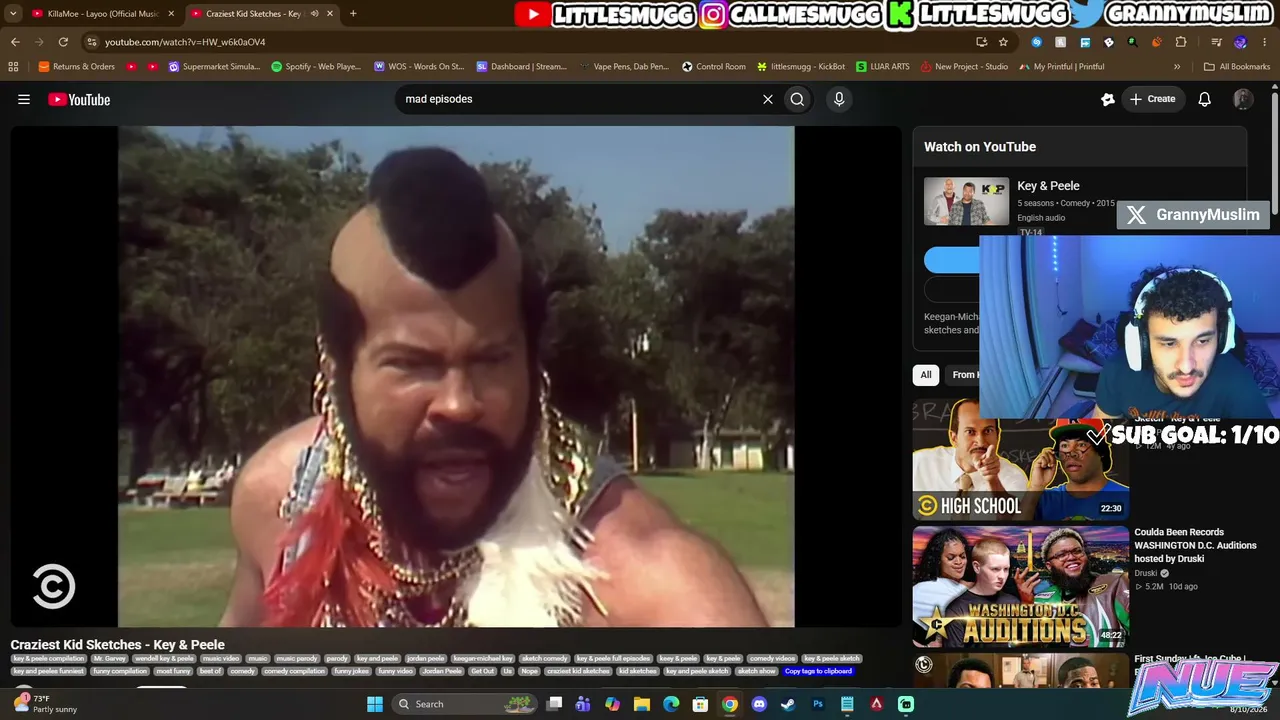Screen dimensions: 1280x720
Task: Click Copy tags to clipboard button
Action: point(818,671)
